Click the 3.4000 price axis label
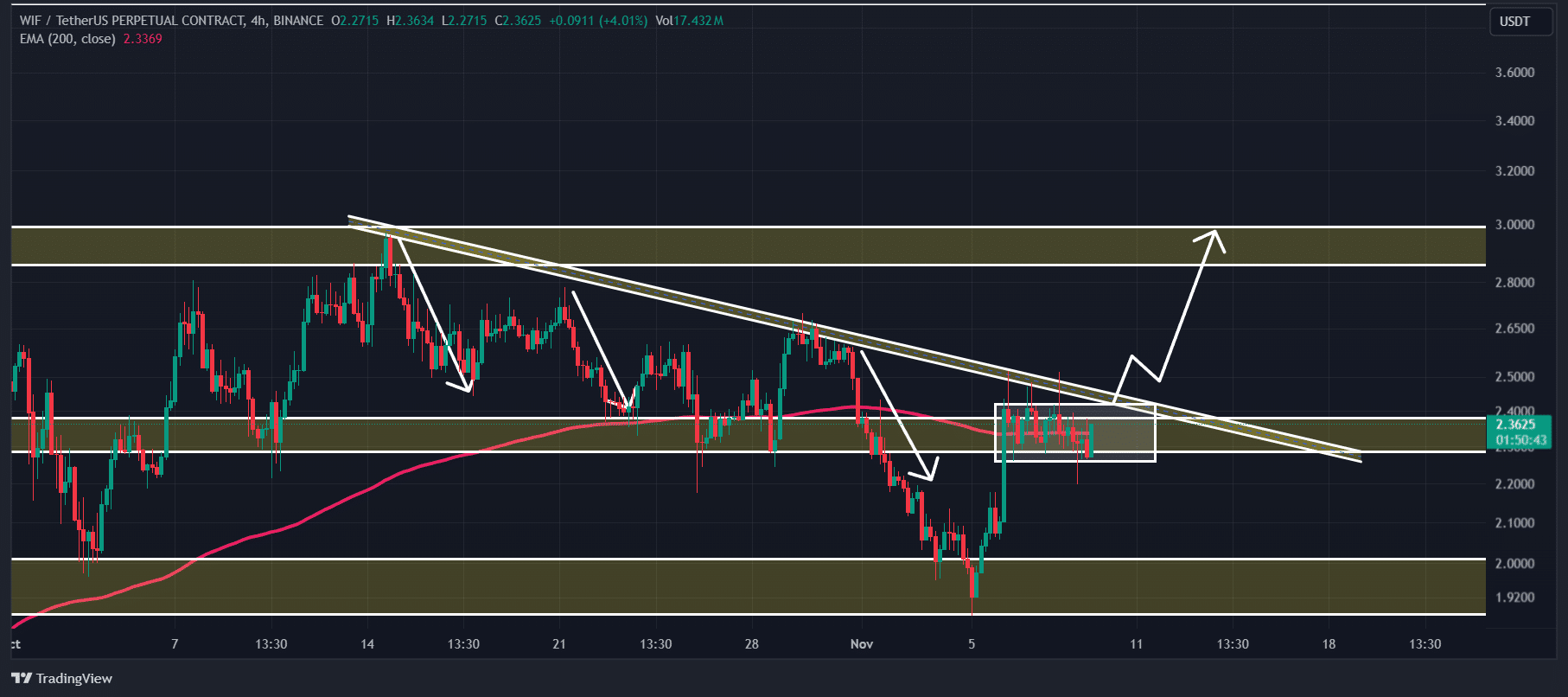1568x697 pixels. (x=1514, y=121)
